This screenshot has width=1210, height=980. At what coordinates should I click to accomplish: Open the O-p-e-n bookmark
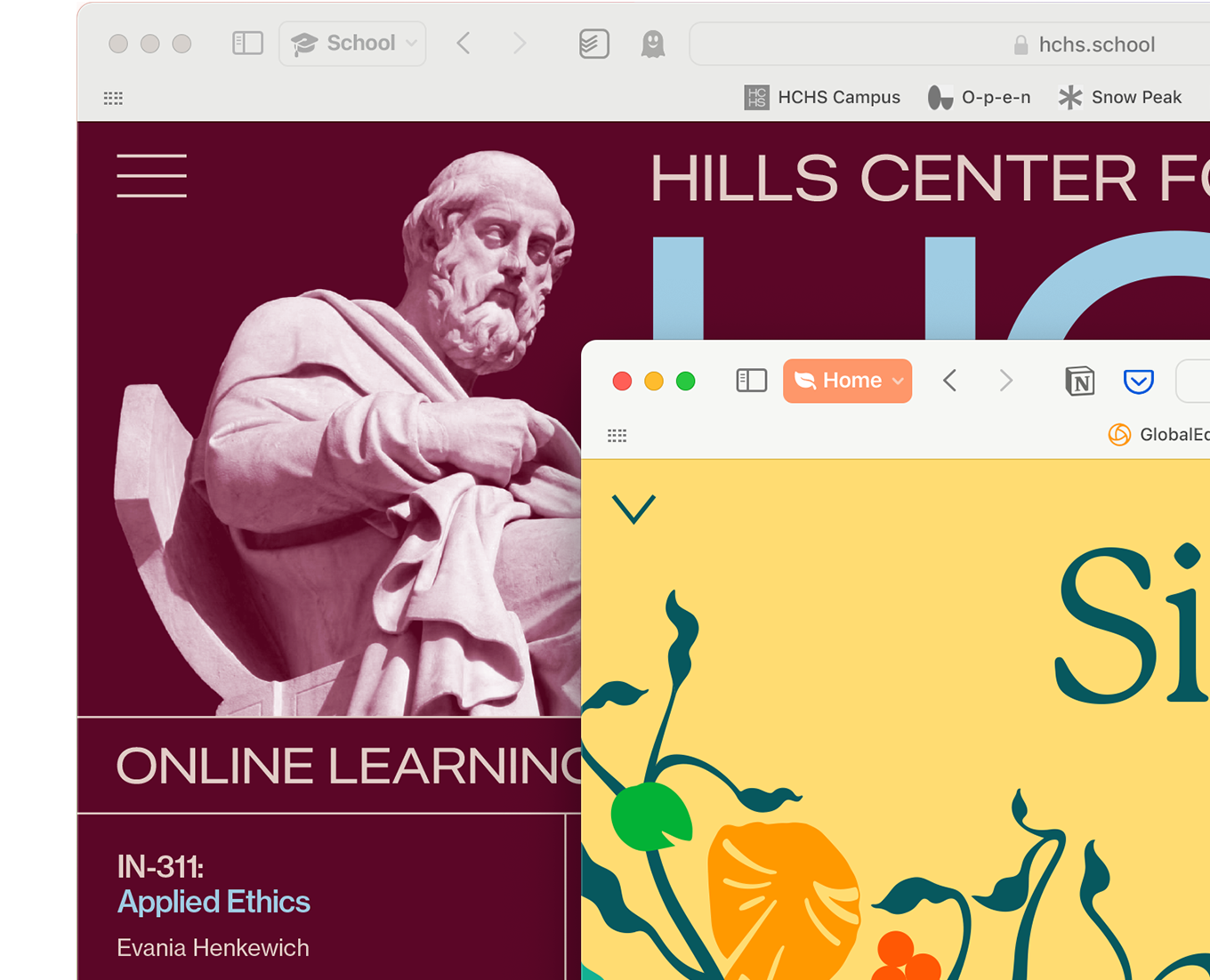(979, 97)
